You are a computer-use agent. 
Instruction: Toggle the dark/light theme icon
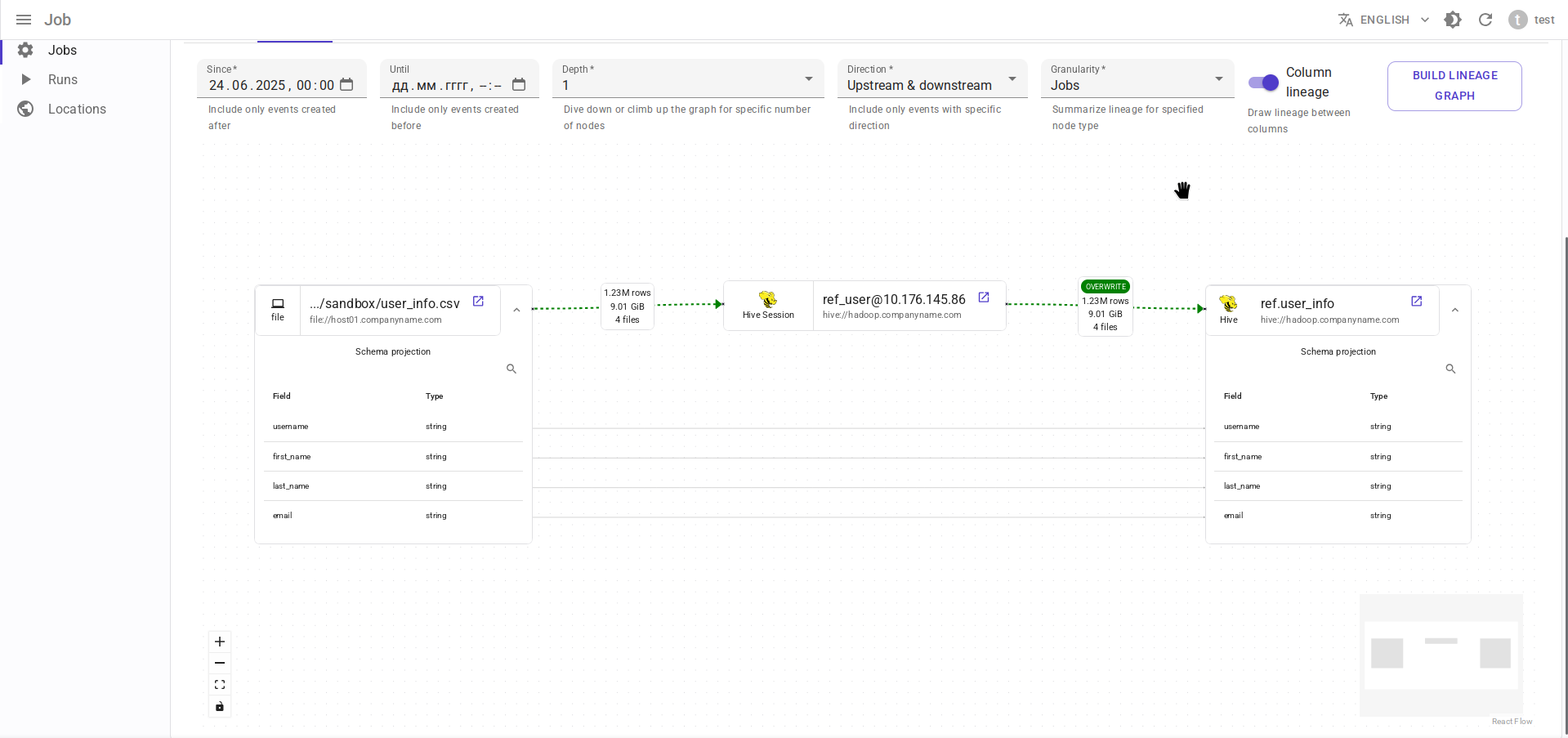pyautogui.click(x=1452, y=20)
